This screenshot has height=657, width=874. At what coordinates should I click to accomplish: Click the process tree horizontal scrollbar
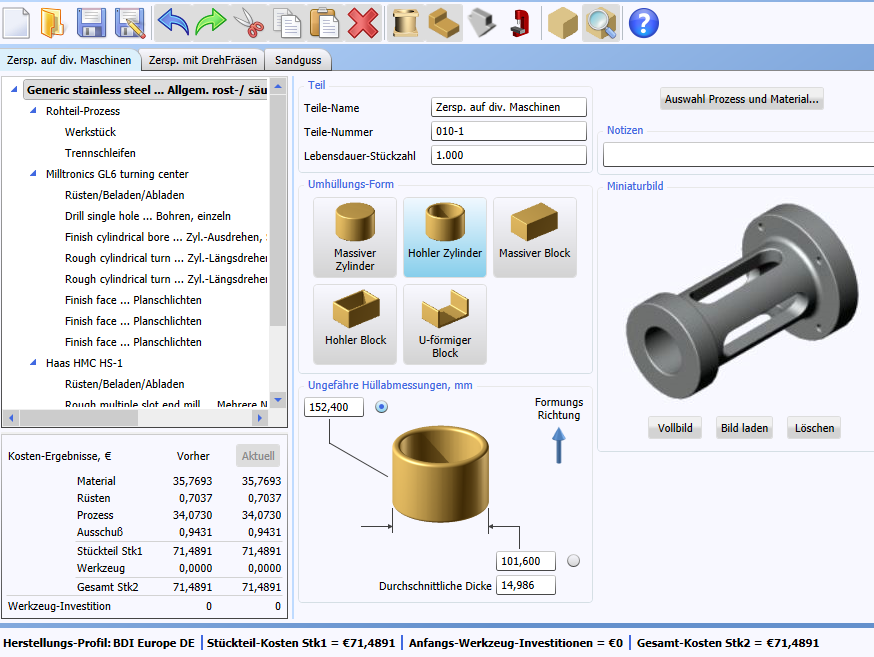click(x=137, y=417)
